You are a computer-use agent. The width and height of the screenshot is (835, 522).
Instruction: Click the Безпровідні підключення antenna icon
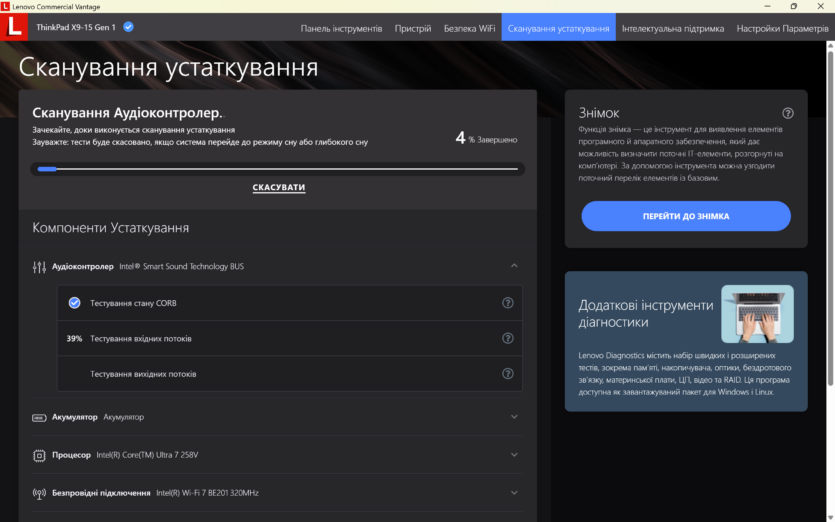39,493
